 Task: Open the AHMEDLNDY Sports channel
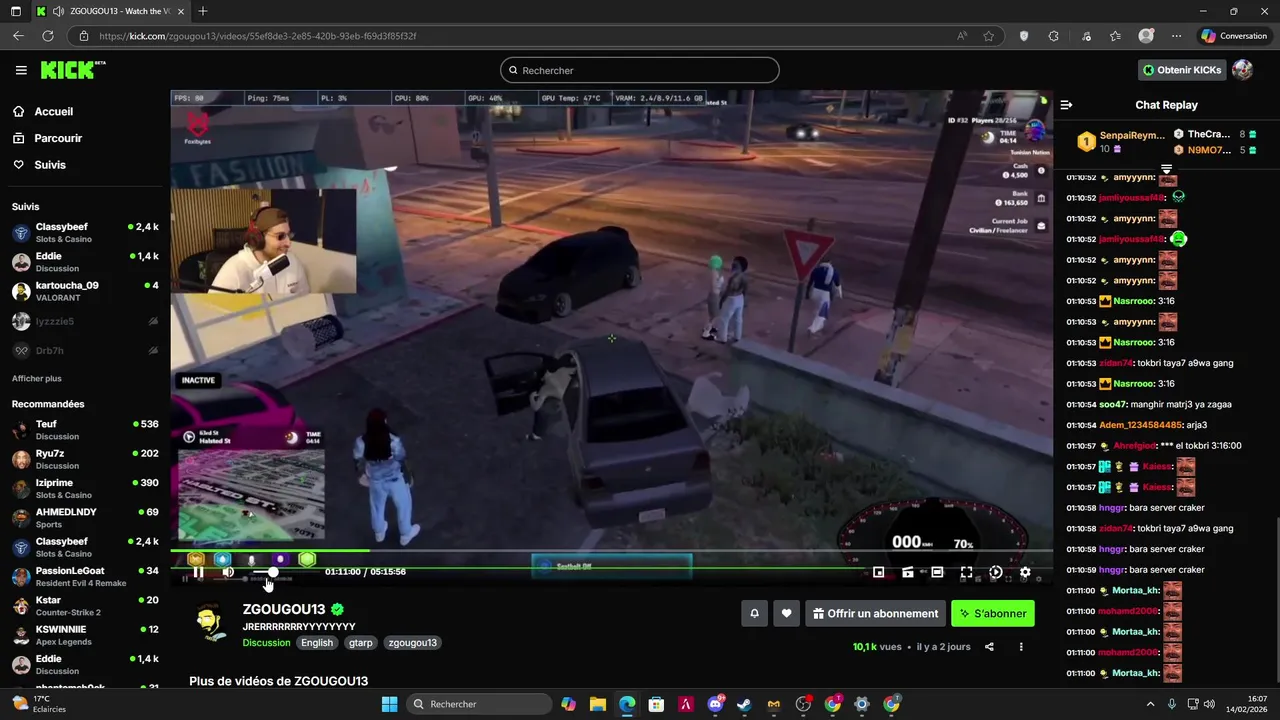click(x=85, y=518)
